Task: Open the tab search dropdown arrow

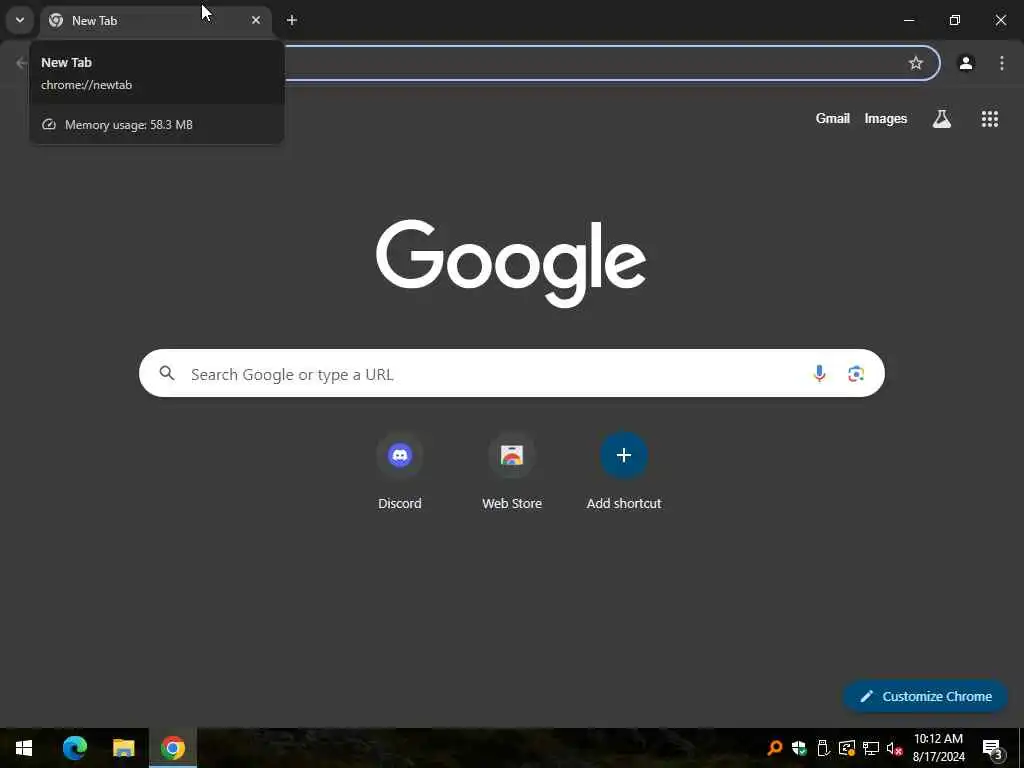Action: click(20, 20)
